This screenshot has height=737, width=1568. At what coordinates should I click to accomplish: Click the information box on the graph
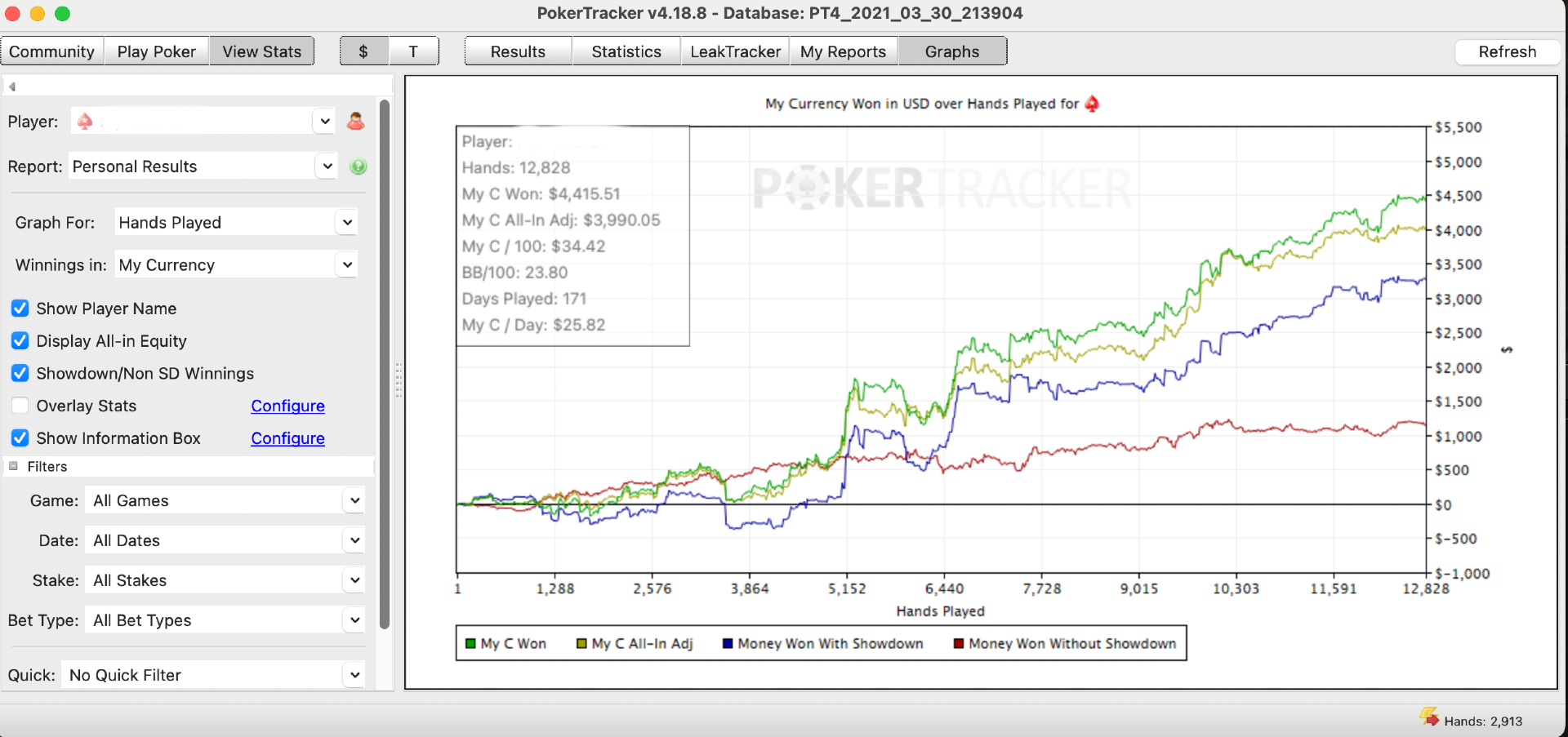572,236
